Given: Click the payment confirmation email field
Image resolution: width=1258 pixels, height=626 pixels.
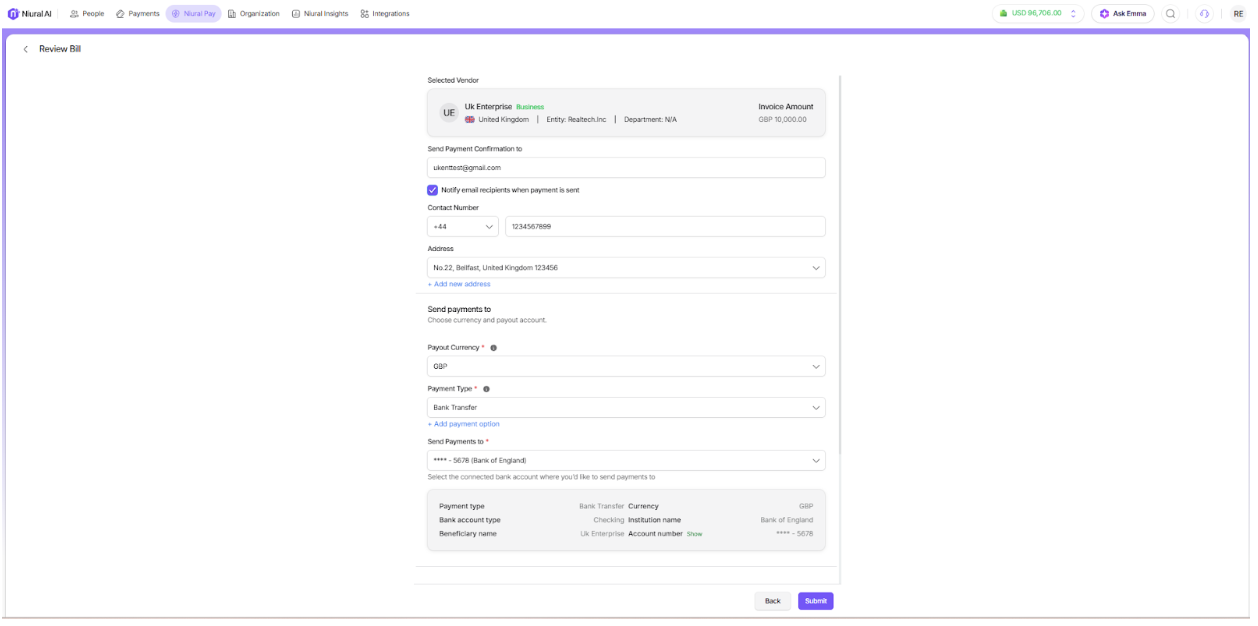Looking at the screenshot, I should point(626,168).
